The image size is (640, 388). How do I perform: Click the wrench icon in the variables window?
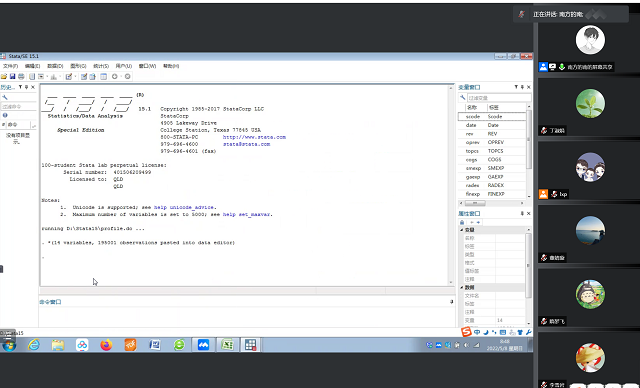tap(462, 98)
